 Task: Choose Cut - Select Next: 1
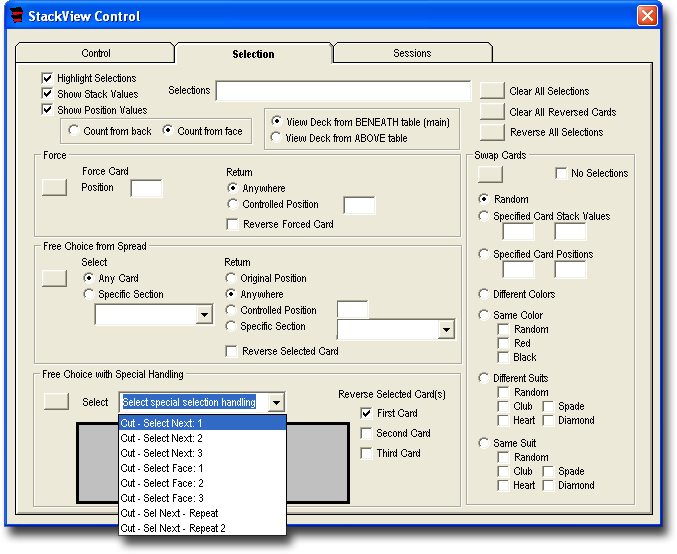point(202,423)
